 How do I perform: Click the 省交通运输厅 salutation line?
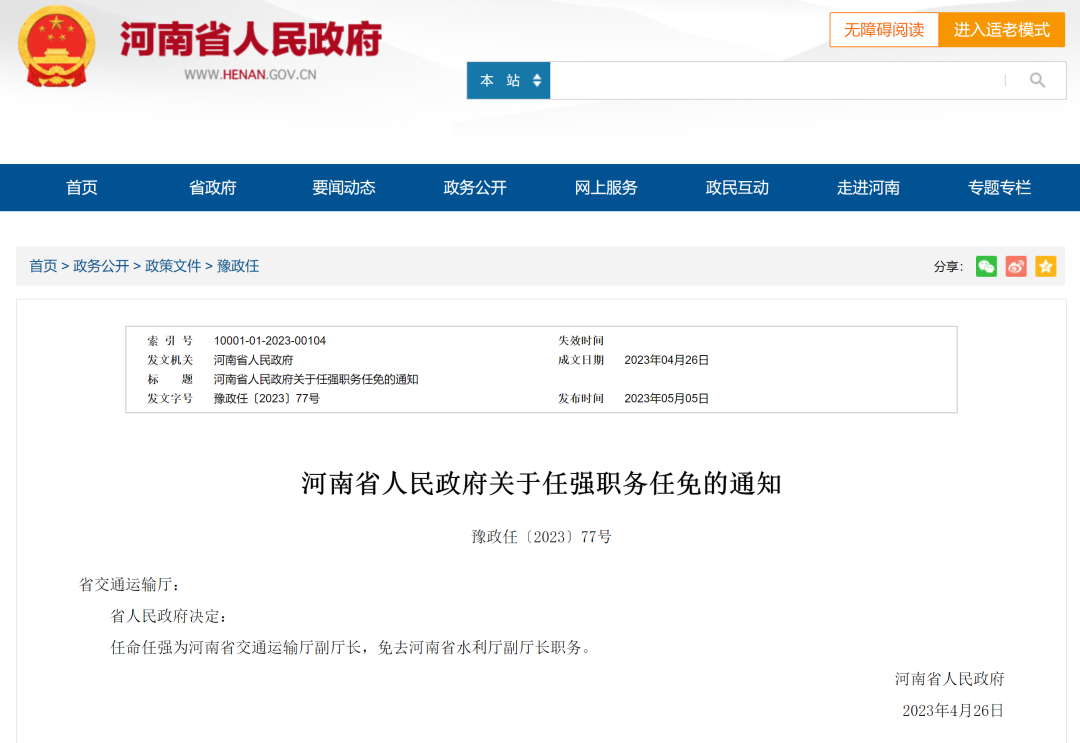click(129, 585)
